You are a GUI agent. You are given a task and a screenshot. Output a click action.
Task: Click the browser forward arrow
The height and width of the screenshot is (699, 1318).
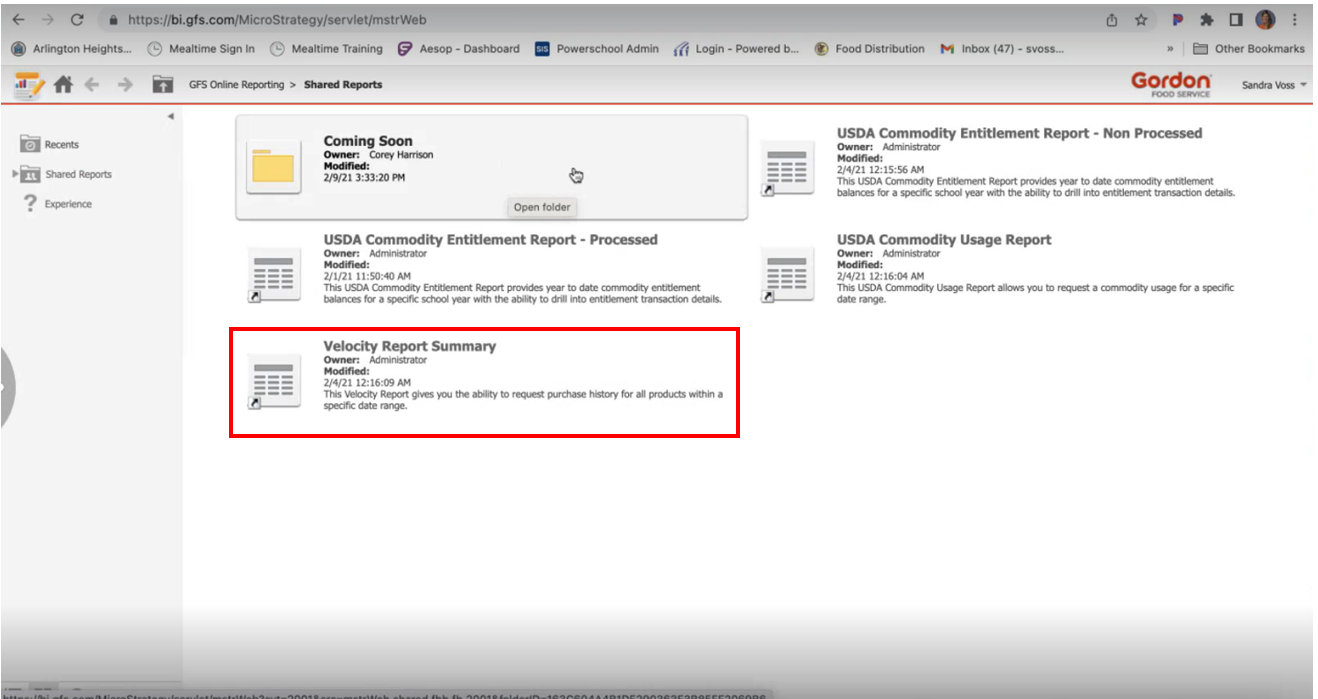tap(47, 20)
